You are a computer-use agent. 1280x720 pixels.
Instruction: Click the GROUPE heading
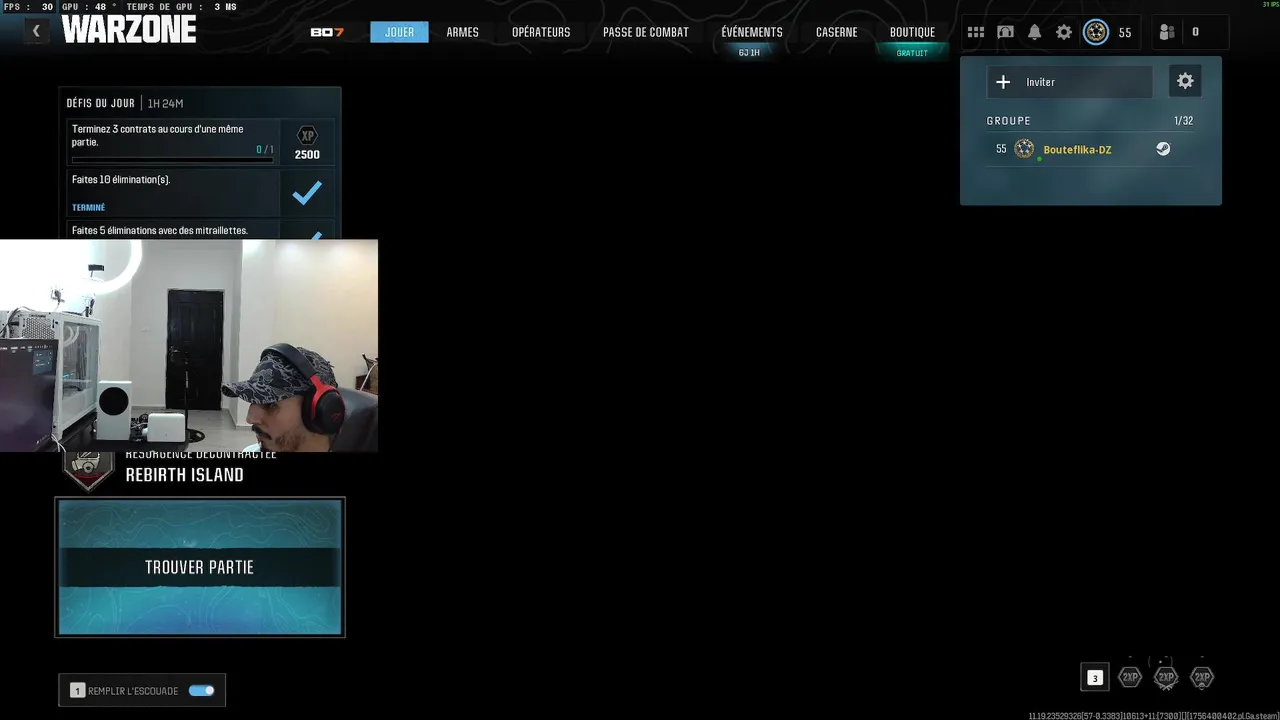click(x=1008, y=121)
